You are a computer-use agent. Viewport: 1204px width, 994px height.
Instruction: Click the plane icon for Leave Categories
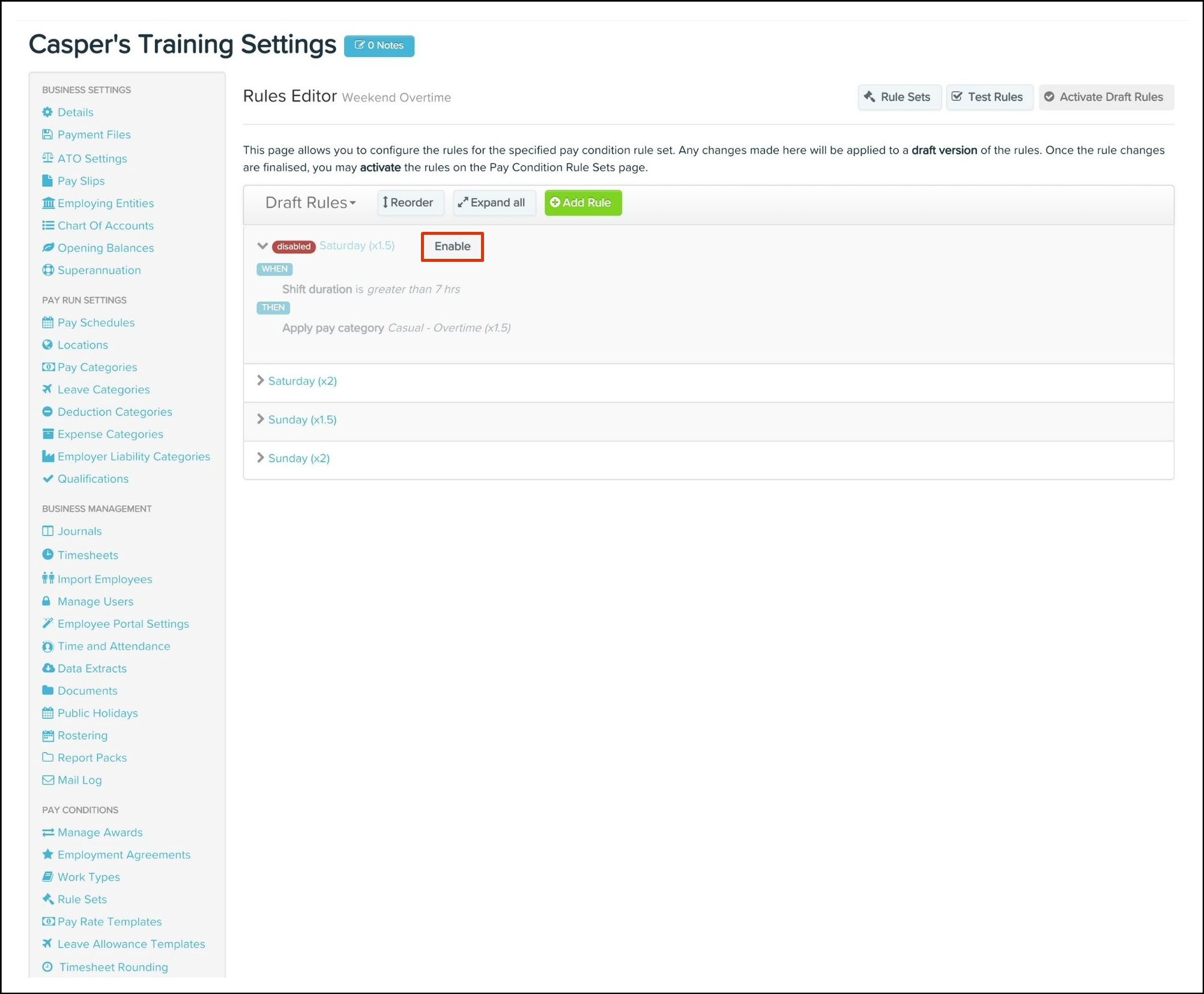(x=47, y=389)
